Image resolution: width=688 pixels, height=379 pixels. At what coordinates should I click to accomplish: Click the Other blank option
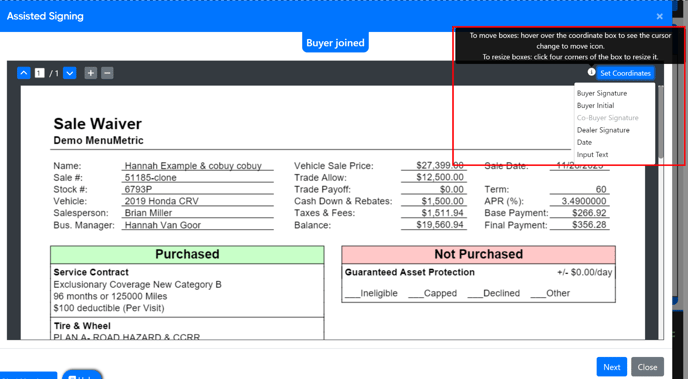550,293
